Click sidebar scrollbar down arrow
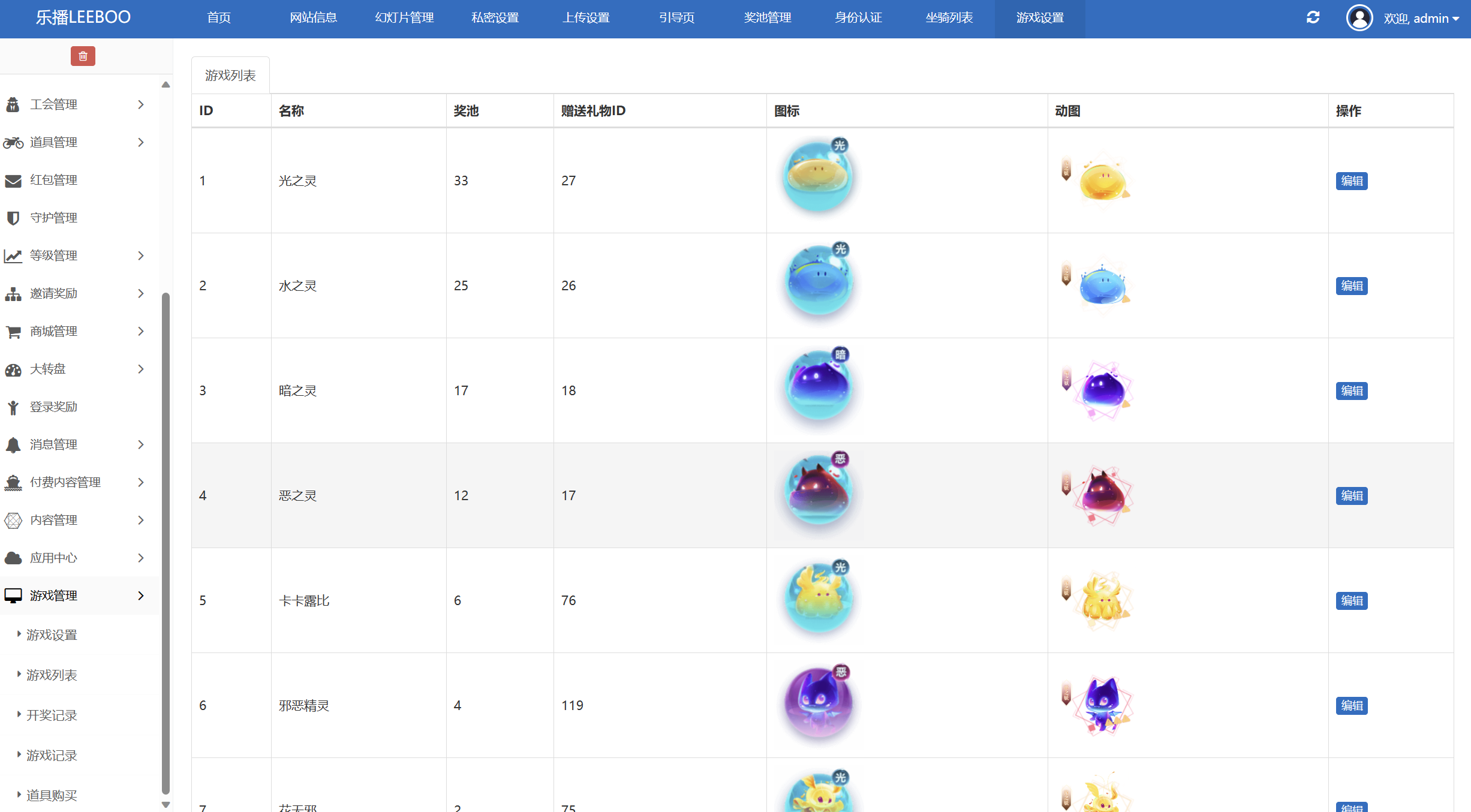The height and width of the screenshot is (812, 1471). click(x=166, y=805)
